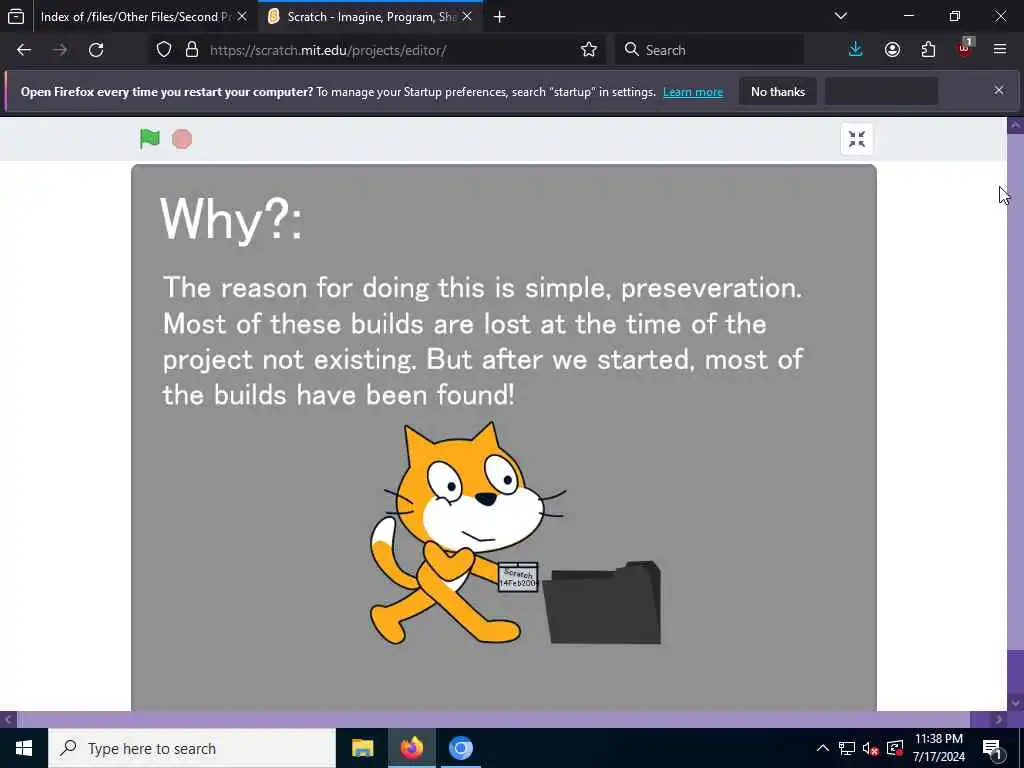
Task: Open File Explorer from the taskbar
Action: (x=362, y=748)
